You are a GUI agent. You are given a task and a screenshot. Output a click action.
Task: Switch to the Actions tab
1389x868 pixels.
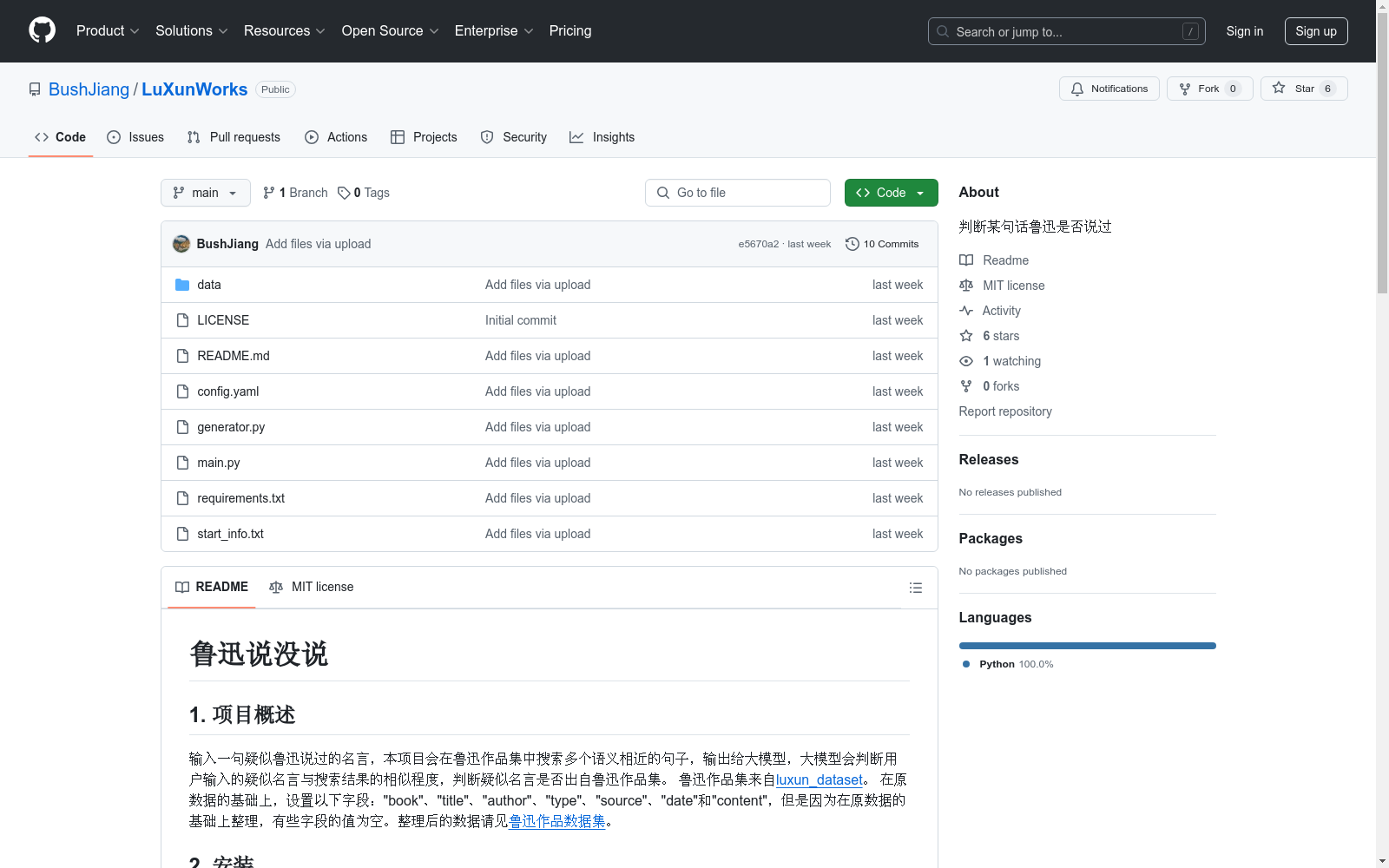point(336,137)
